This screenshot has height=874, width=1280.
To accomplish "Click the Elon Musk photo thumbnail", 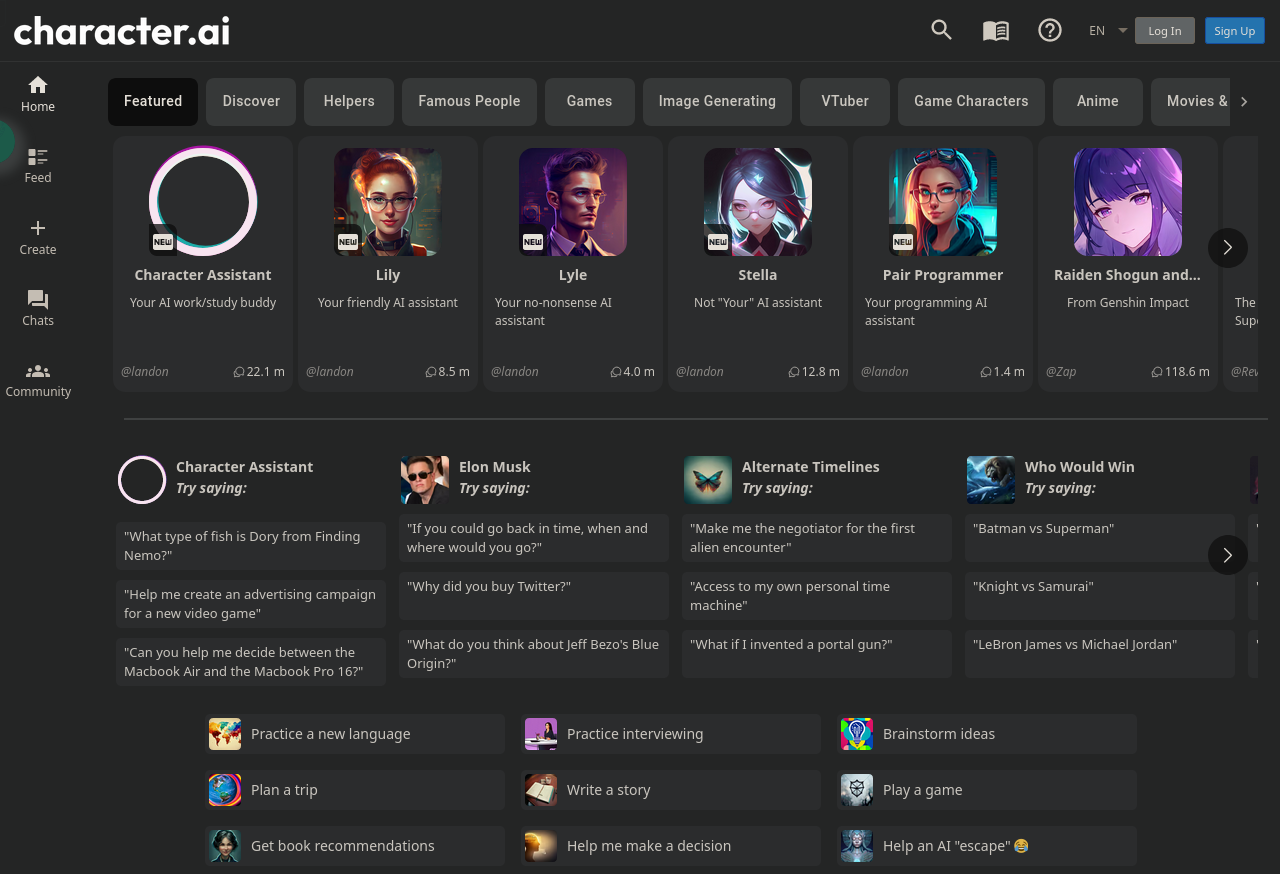I will (425, 480).
